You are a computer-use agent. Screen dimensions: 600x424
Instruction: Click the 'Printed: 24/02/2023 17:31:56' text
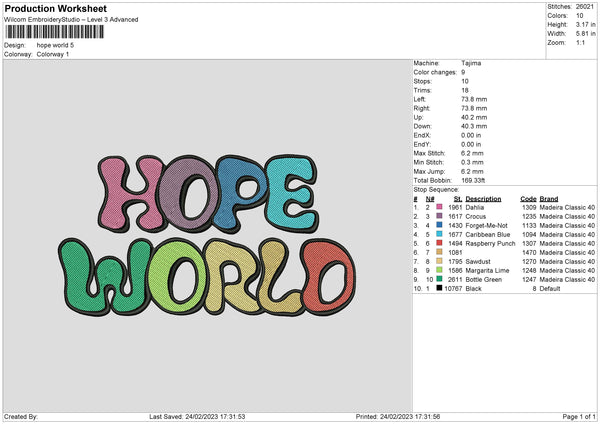(x=398, y=416)
